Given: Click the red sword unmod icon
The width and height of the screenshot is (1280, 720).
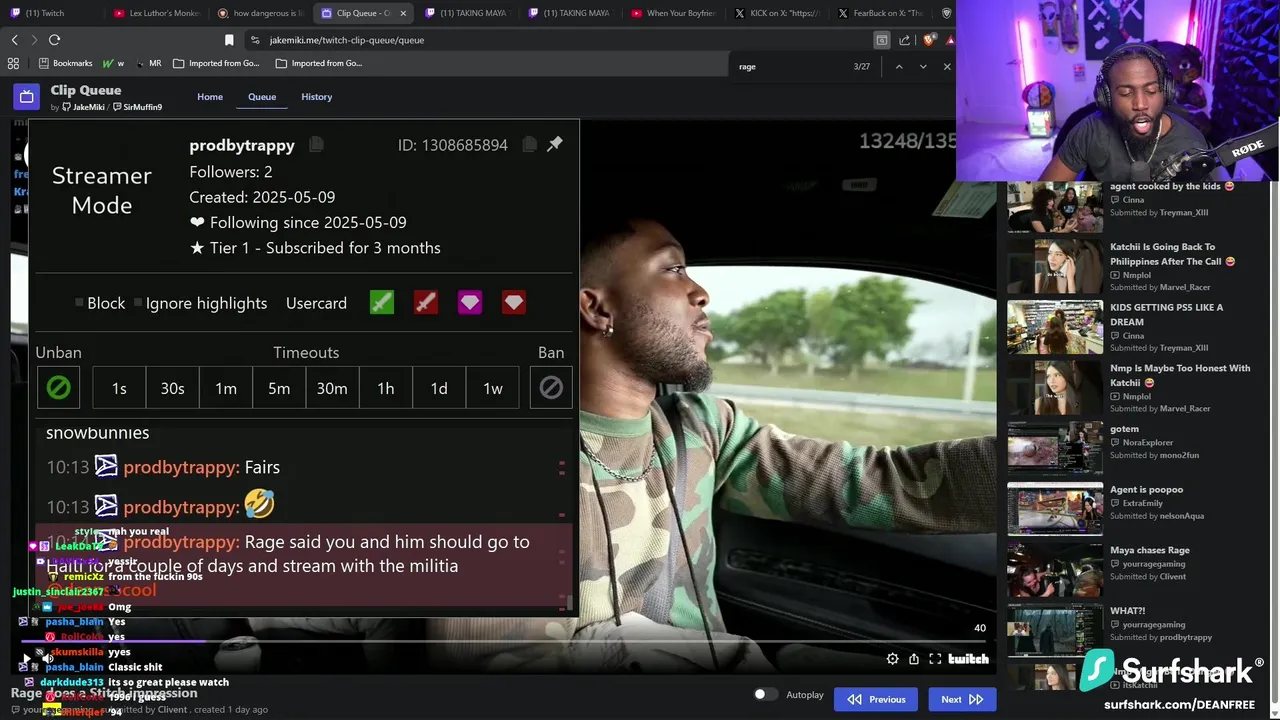Looking at the screenshot, I should pyautogui.click(x=426, y=302).
